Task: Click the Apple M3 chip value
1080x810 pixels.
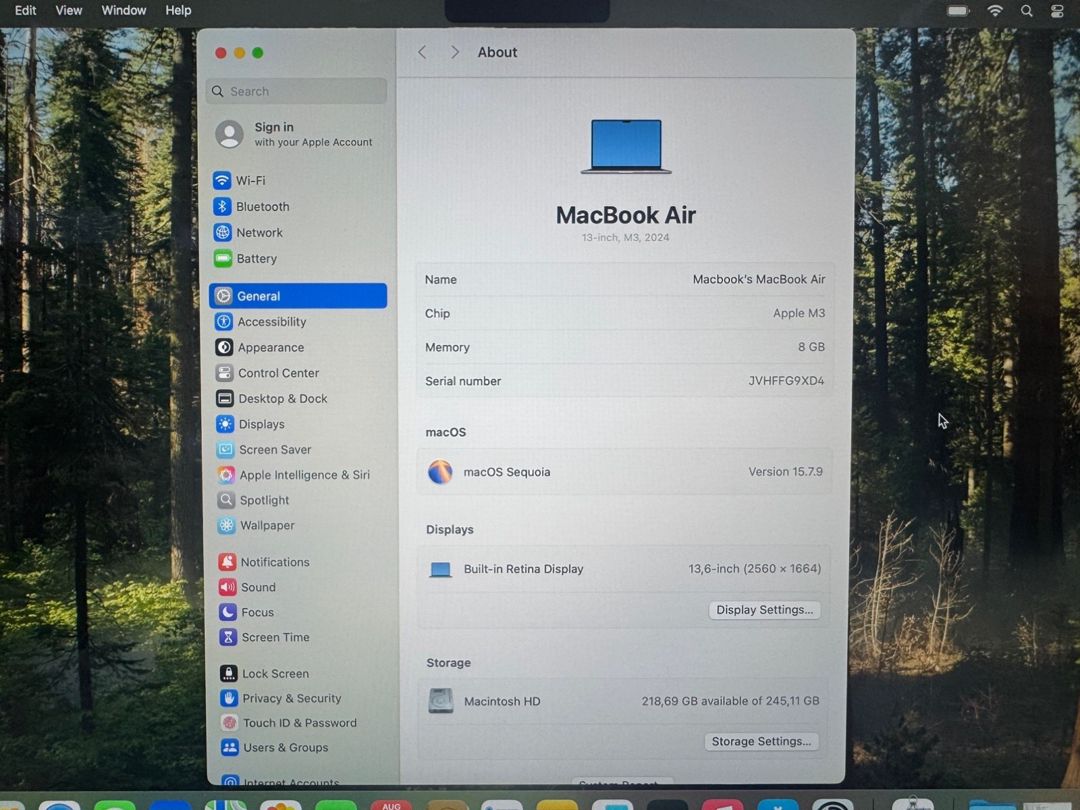Action: tap(799, 313)
